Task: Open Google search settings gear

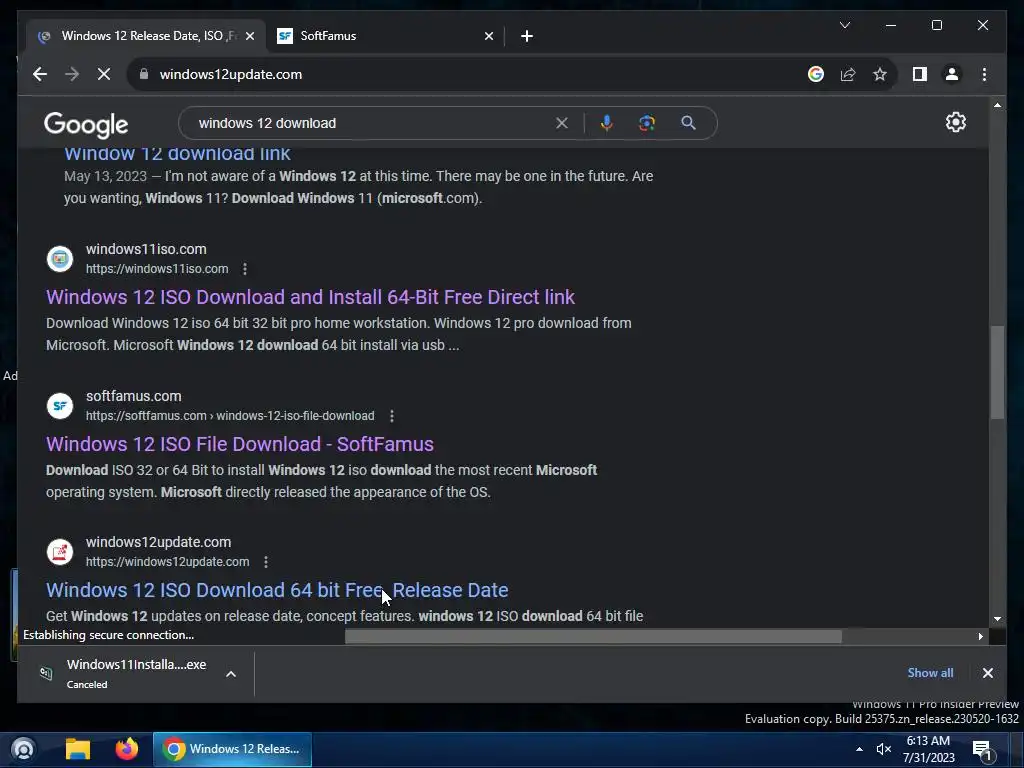Action: click(955, 122)
